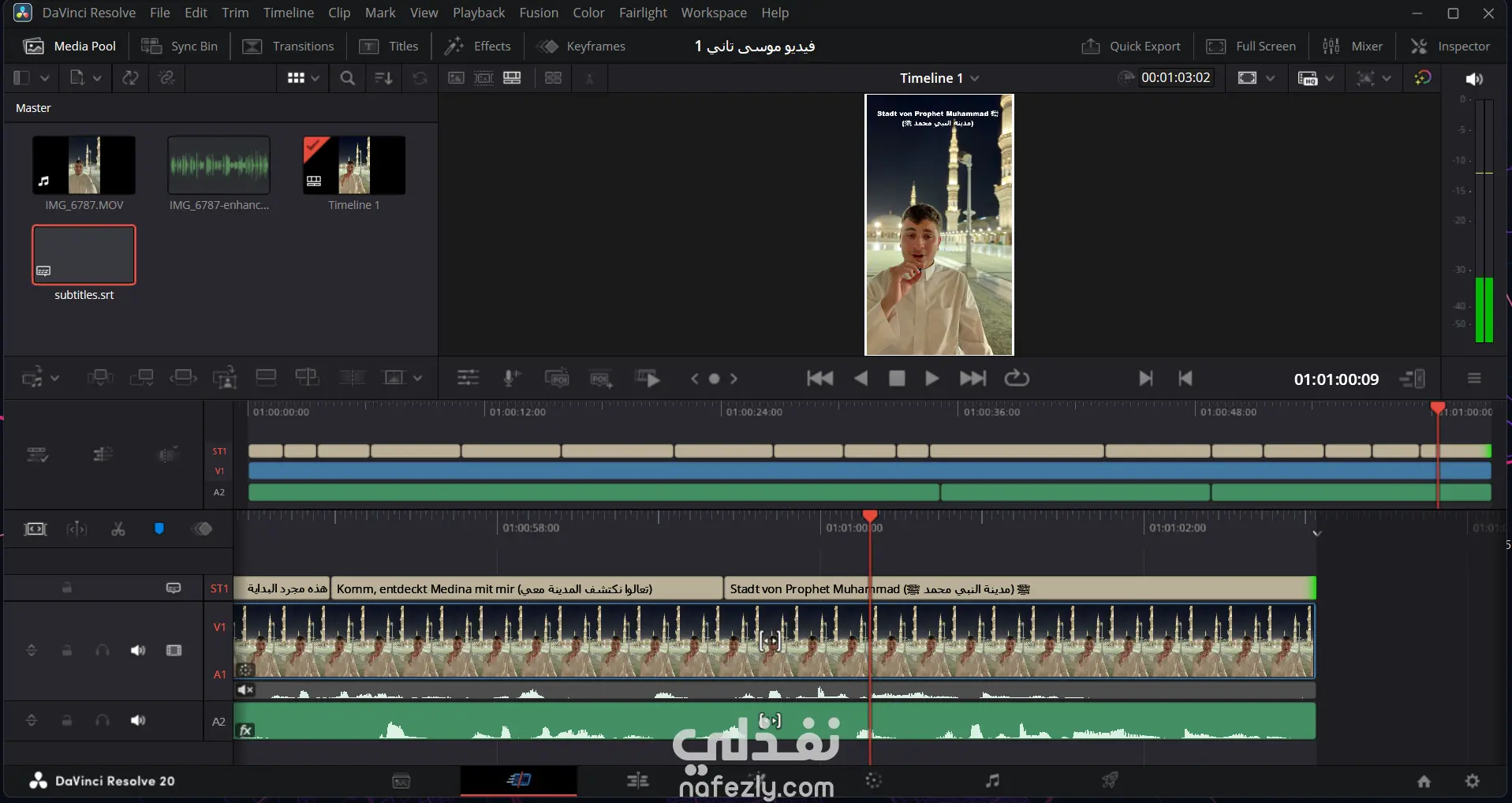Open project settings gear icon
The image size is (1512, 803).
(x=1472, y=781)
